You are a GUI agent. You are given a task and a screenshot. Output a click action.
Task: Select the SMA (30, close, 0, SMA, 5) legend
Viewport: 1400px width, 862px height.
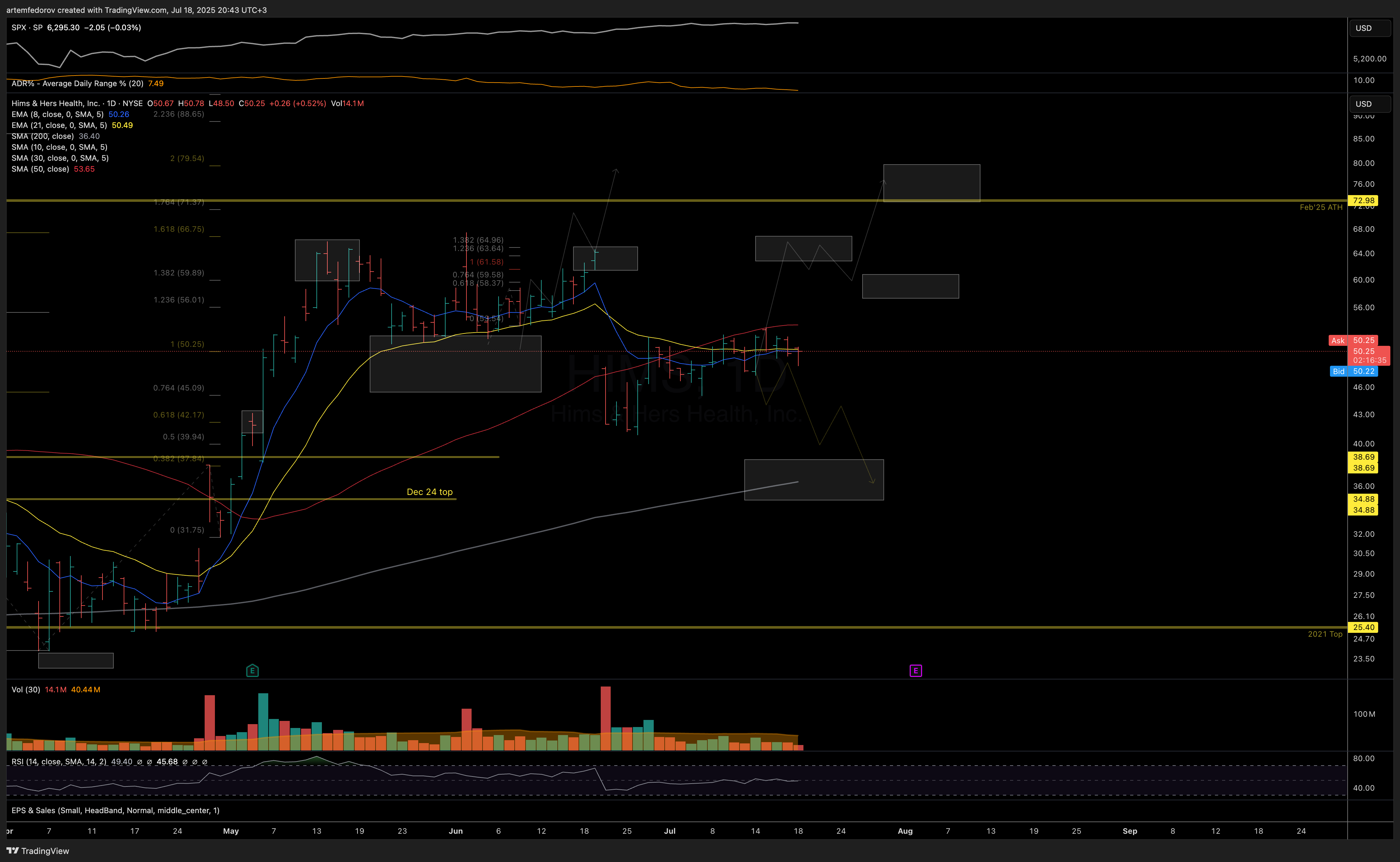[60, 158]
